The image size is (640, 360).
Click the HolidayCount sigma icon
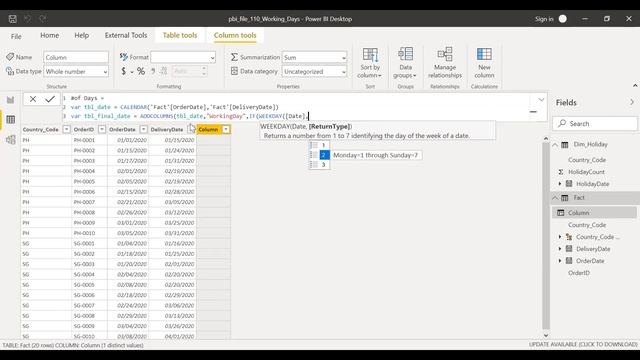[x=561, y=172]
